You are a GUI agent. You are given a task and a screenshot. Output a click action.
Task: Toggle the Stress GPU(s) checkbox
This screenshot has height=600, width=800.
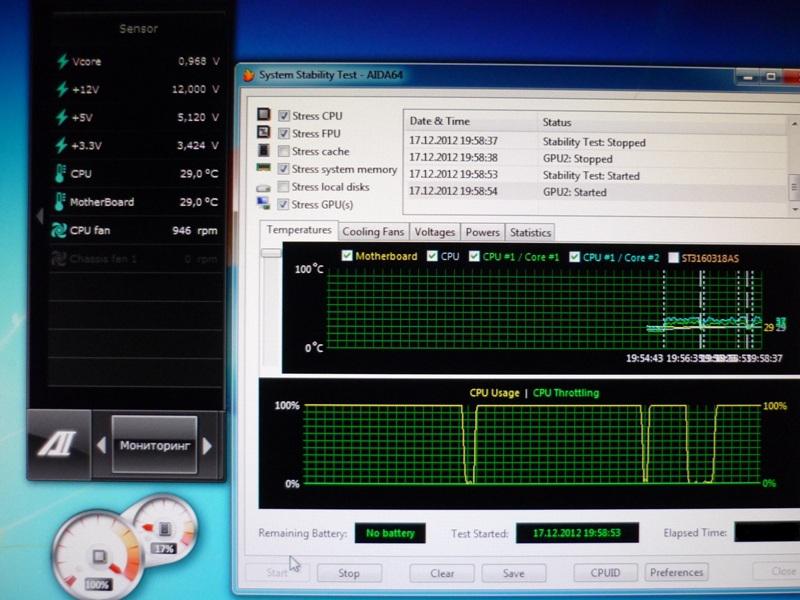283,205
